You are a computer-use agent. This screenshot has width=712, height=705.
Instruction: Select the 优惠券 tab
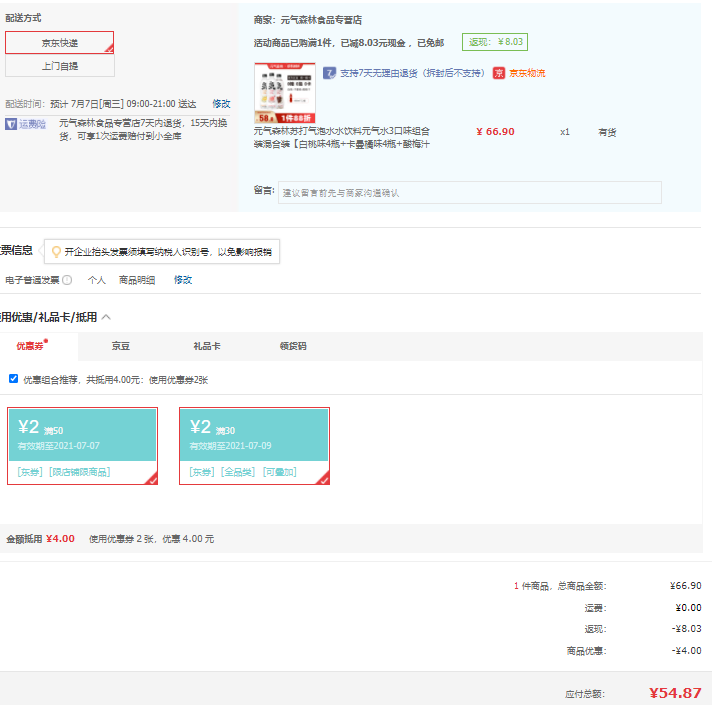tap(29, 346)
